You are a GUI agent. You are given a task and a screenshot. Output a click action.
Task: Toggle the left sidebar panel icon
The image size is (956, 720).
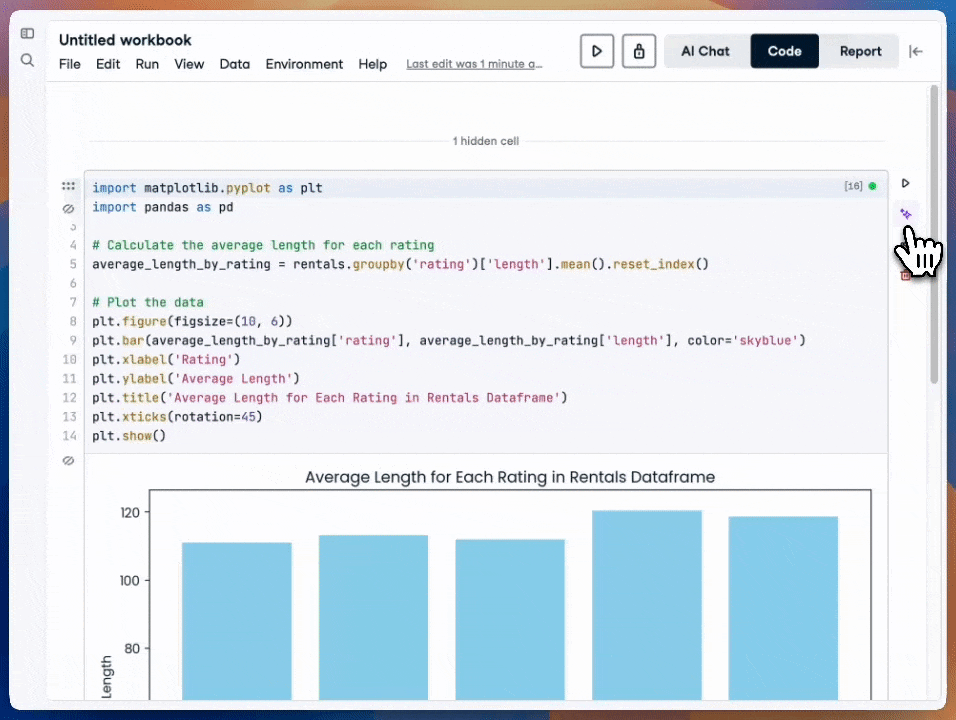click(x=27, y=34)
